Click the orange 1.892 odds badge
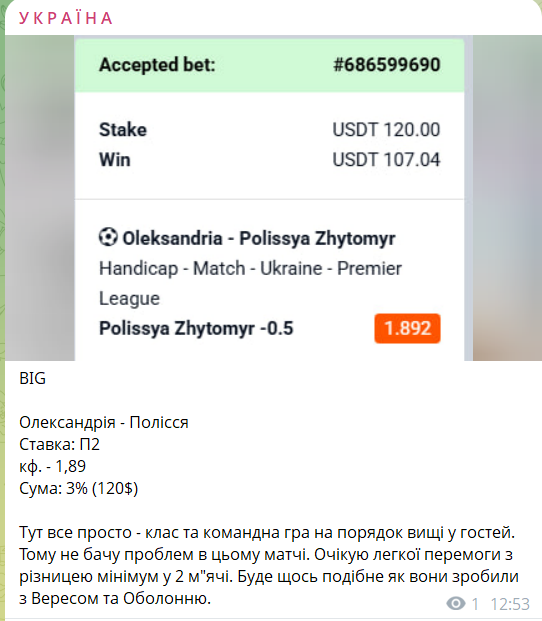Image resolution: width=542 pixels, height=621 pixels. (x=407, y=328)
